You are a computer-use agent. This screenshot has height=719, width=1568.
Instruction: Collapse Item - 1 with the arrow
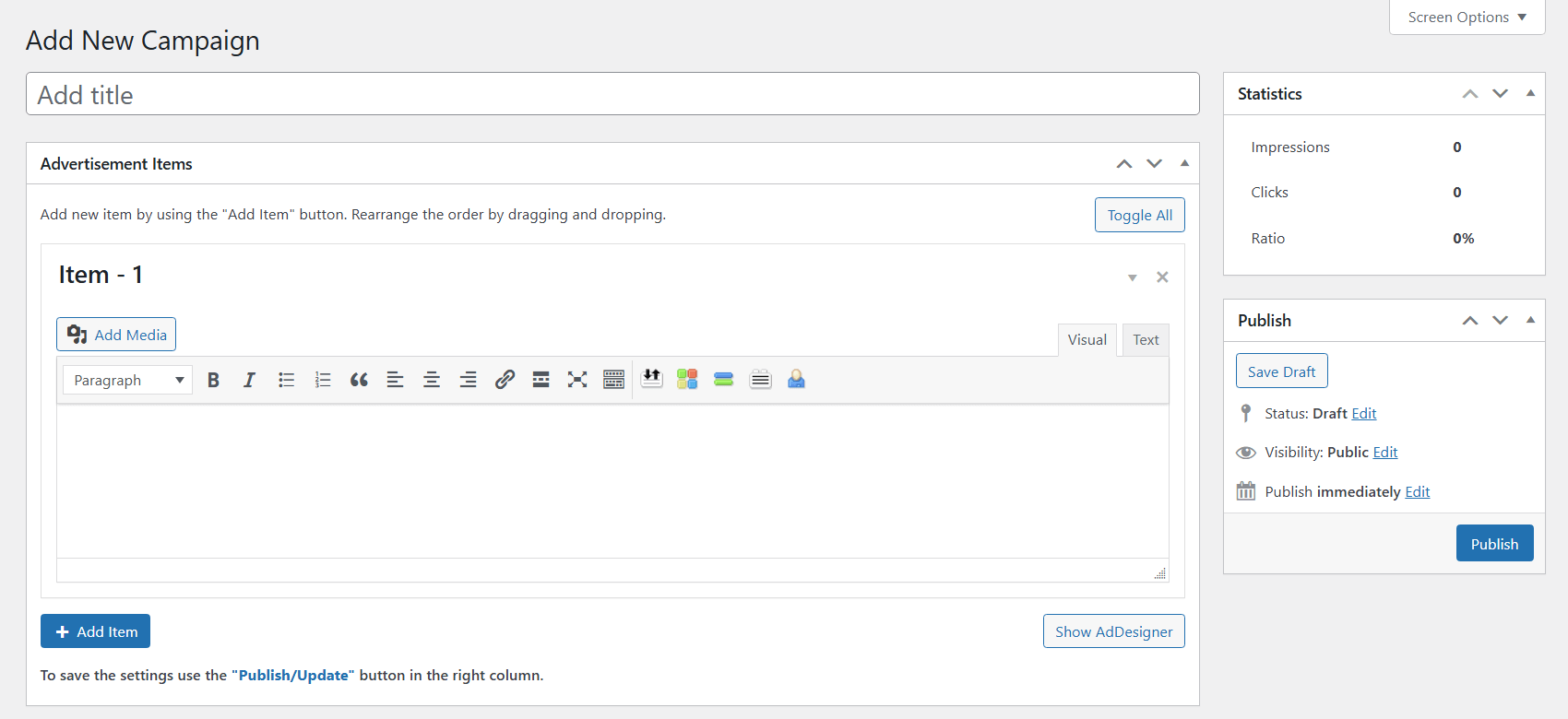coord(1132,277)
